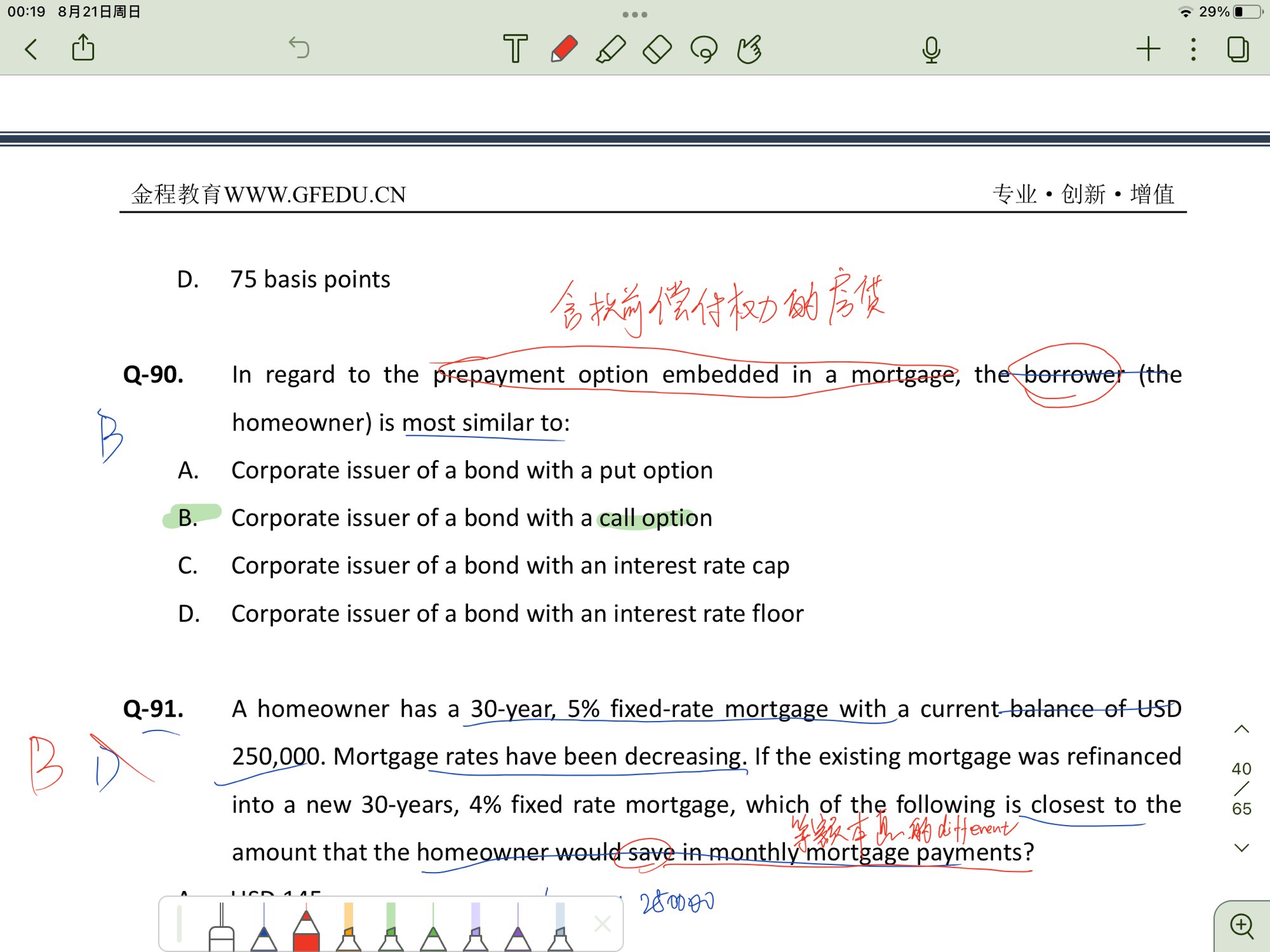
Task: Start audio recording with microphone icon
Action: tap(931, 49)
